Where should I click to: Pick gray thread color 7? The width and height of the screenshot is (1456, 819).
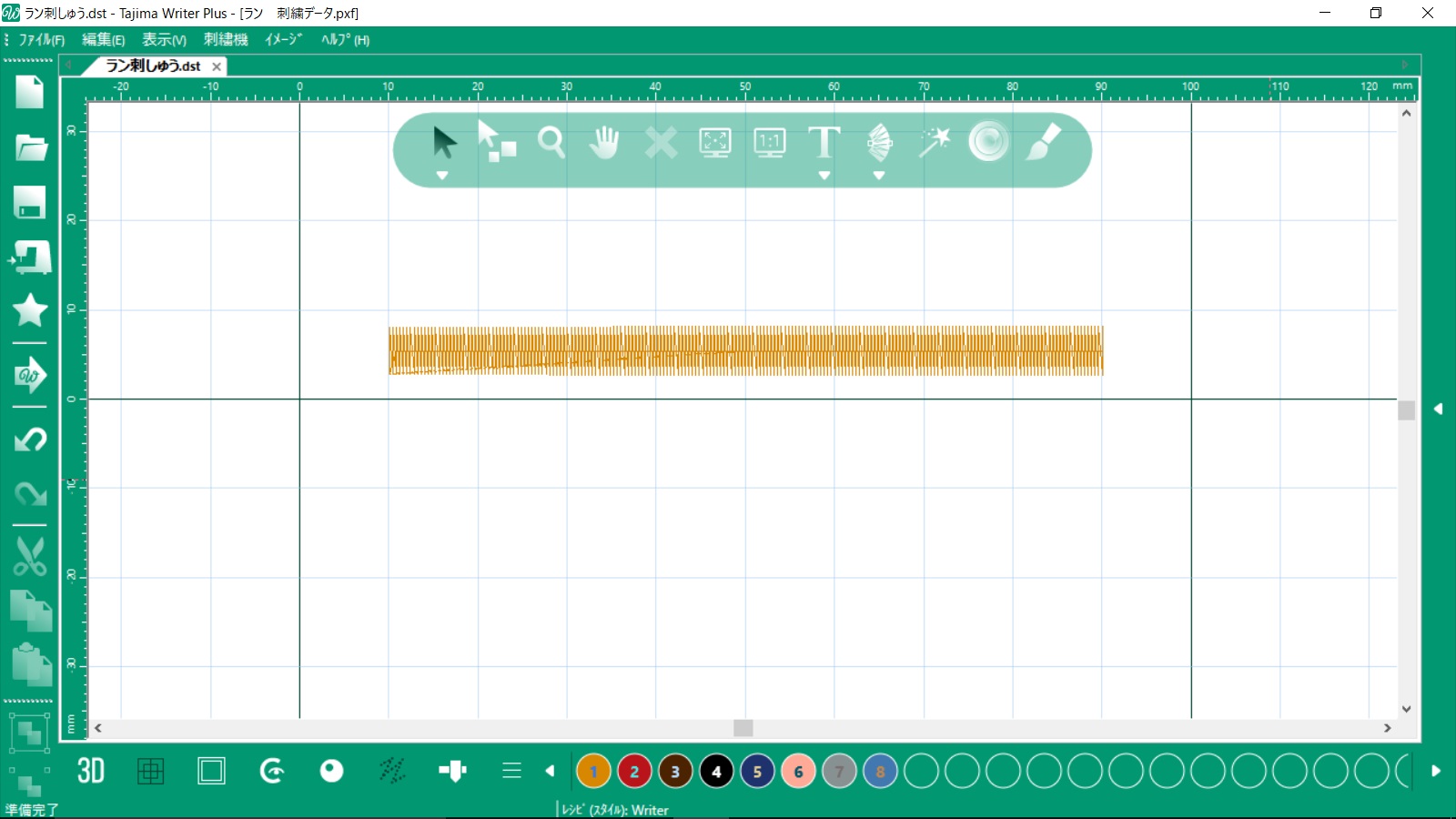coord(839,772)
